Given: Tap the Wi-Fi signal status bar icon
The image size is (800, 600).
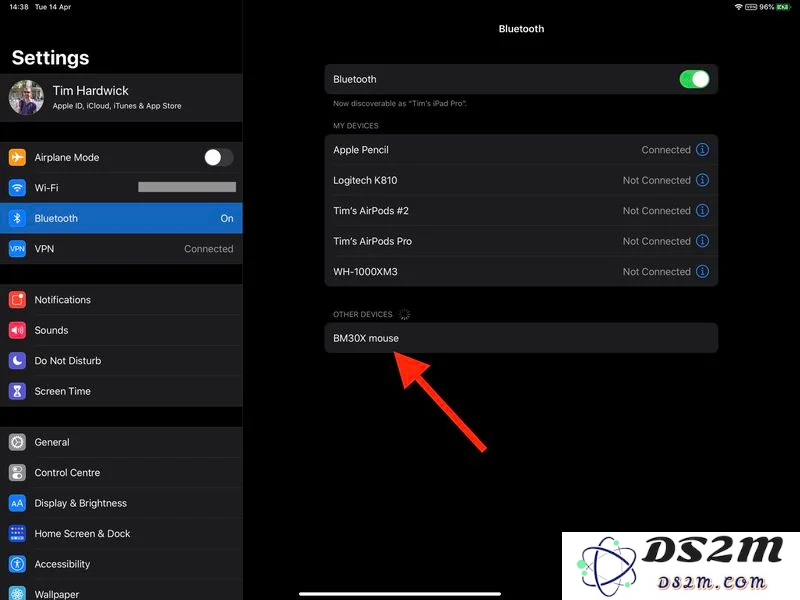Looking at the screenshot, I should 738,7.
